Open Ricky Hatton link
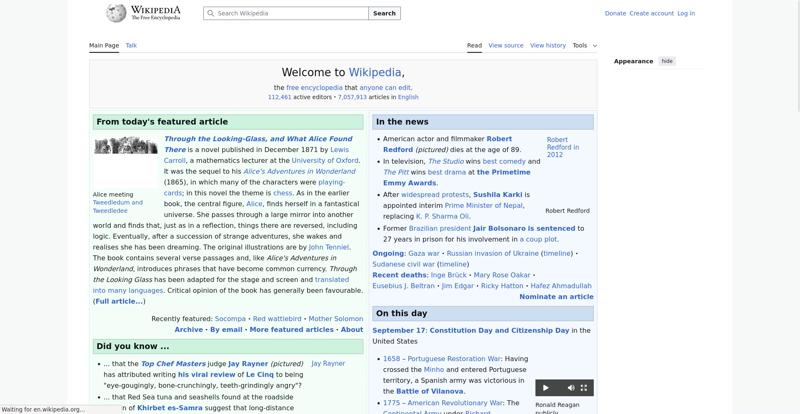800x414 pixels. tap(502, 286)
